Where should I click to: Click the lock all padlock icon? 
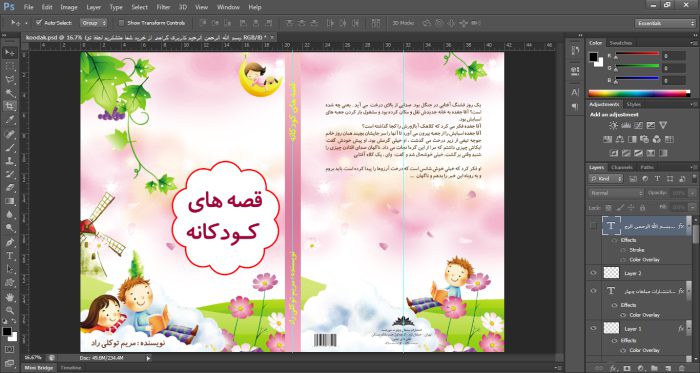coord(642,207)
